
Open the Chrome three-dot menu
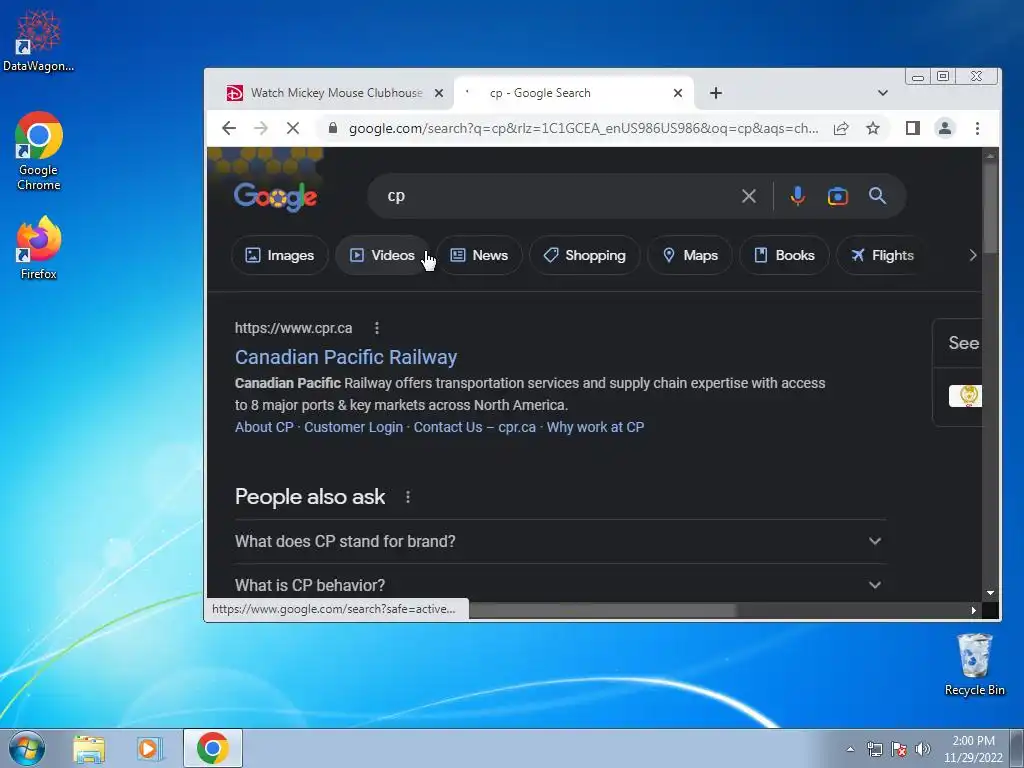click(x=977, y=128)
